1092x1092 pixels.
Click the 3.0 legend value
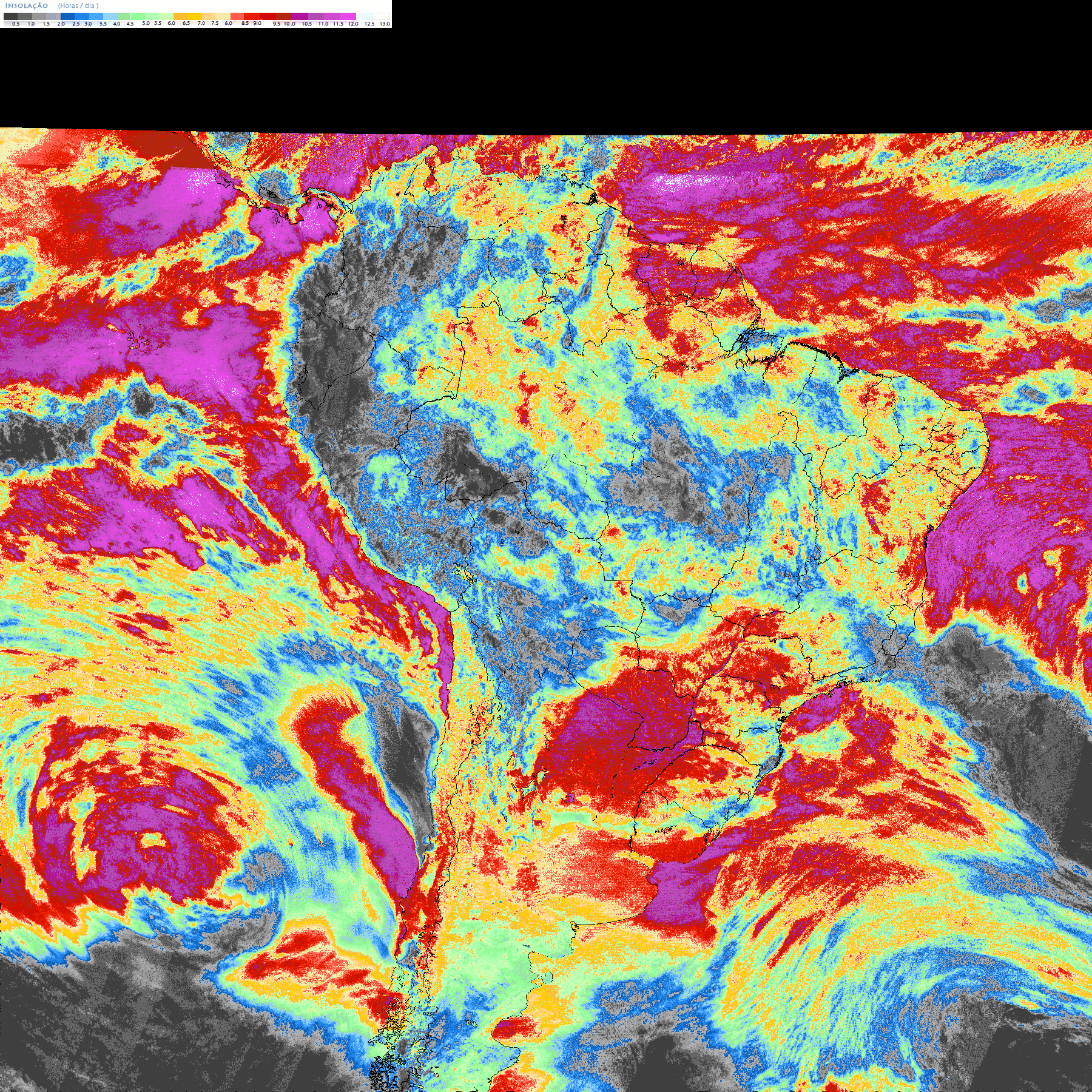[x=88, y=24]
